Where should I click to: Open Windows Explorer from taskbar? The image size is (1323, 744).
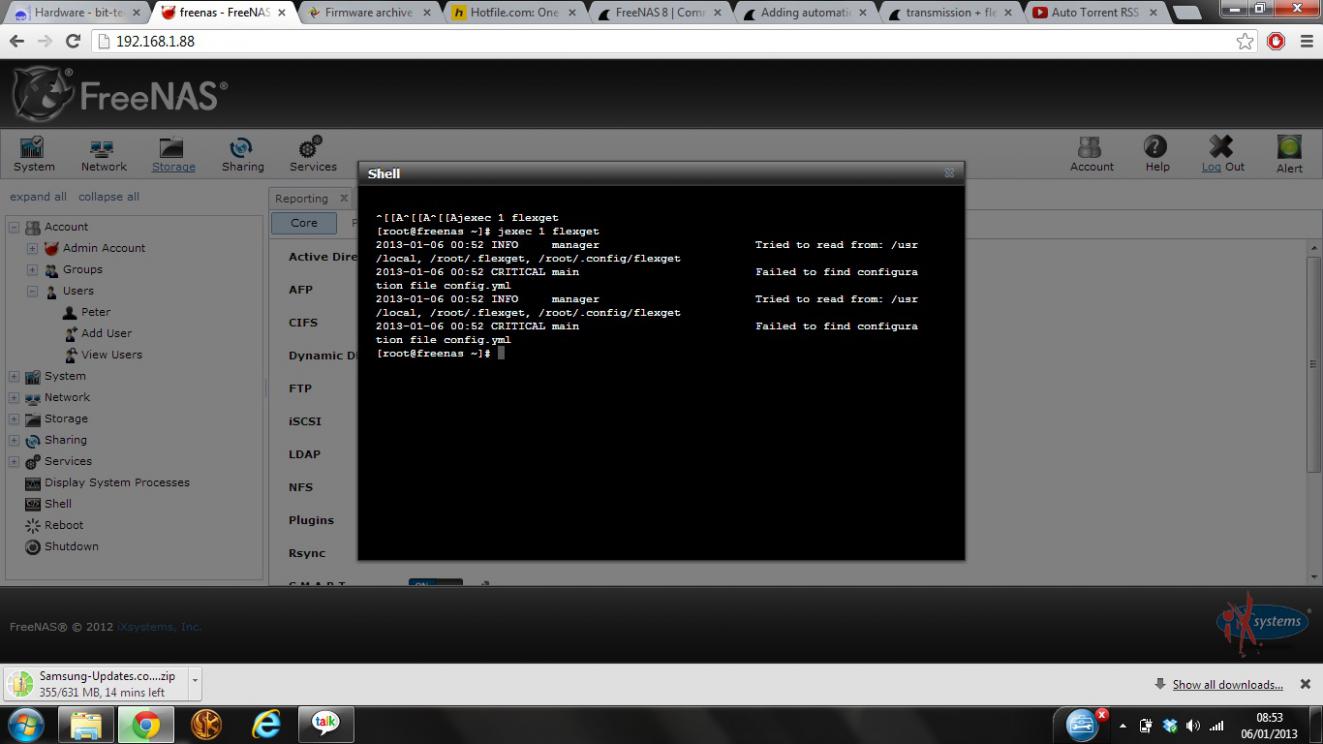pos(86,725)
